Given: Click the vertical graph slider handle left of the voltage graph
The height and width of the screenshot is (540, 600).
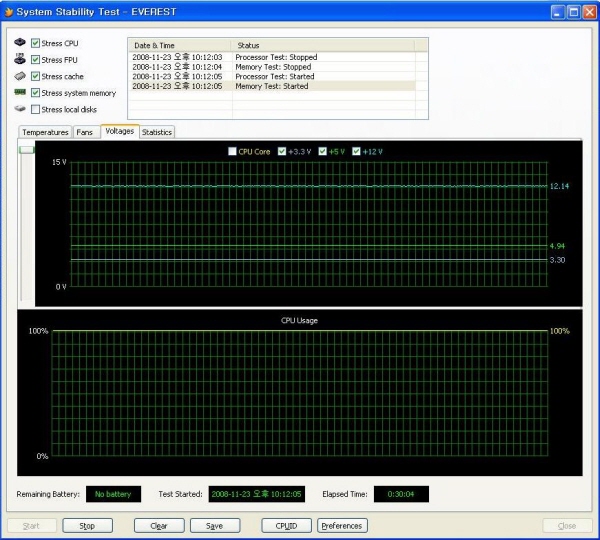Looking at the screenshot, I should click(27, 150).
